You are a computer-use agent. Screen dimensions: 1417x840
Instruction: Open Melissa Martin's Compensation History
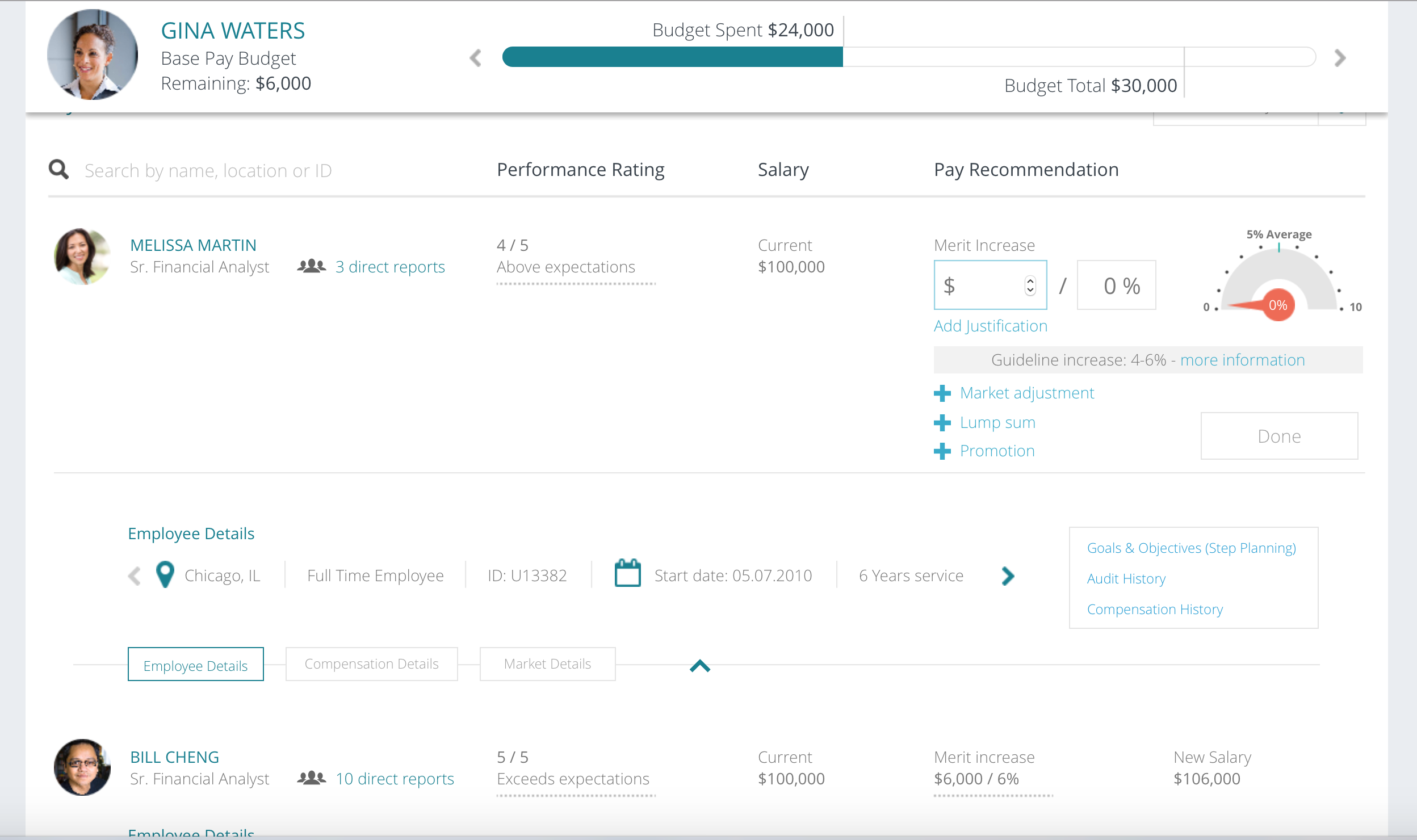(1155, 609)
